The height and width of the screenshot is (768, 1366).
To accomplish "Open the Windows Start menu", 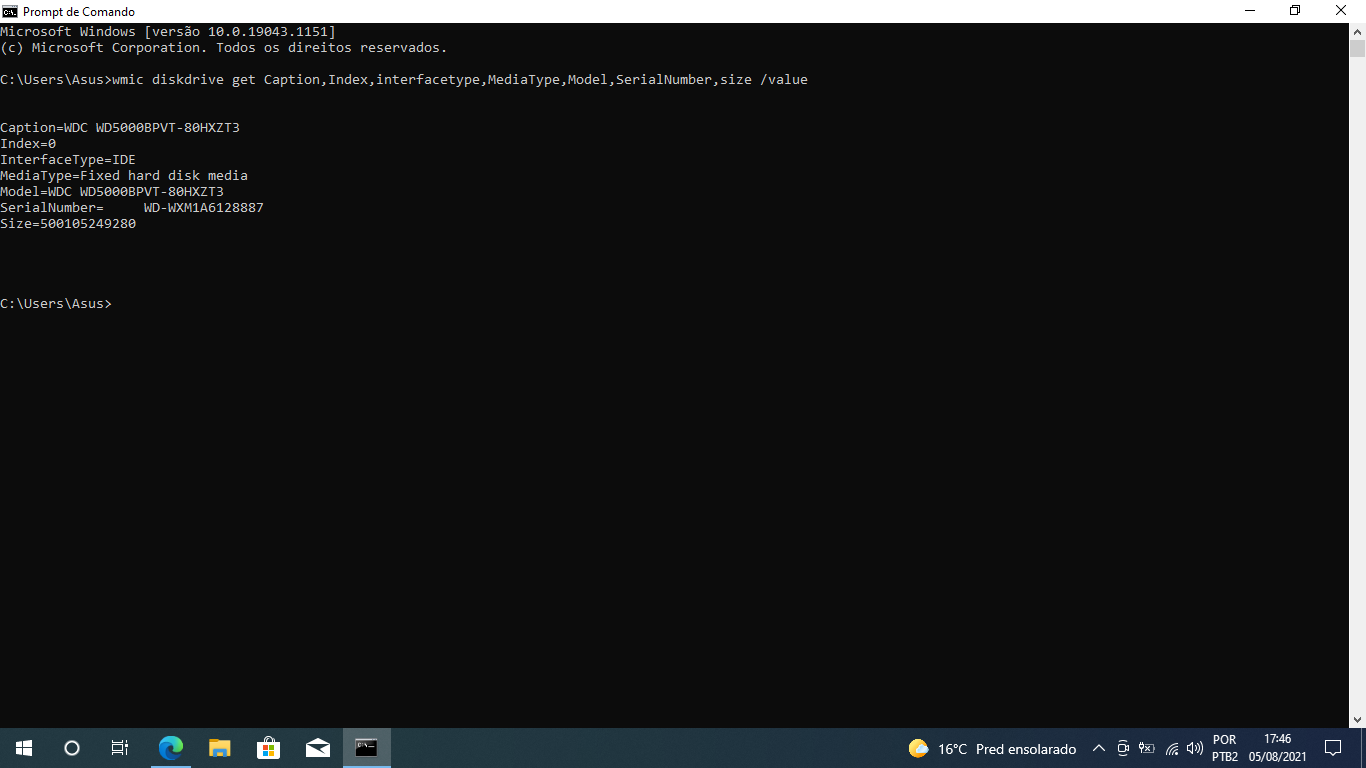I will (x=24, y=748).
